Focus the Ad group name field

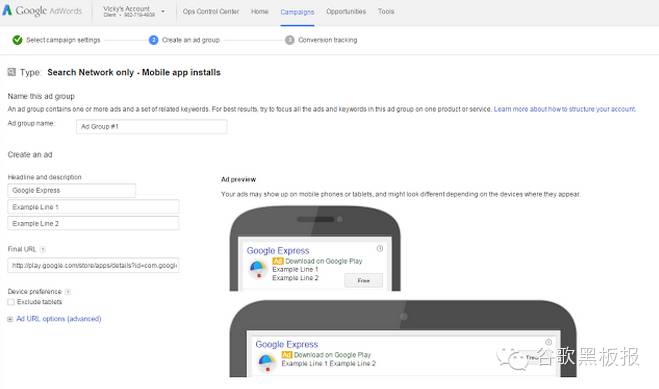tap(152, 126)
